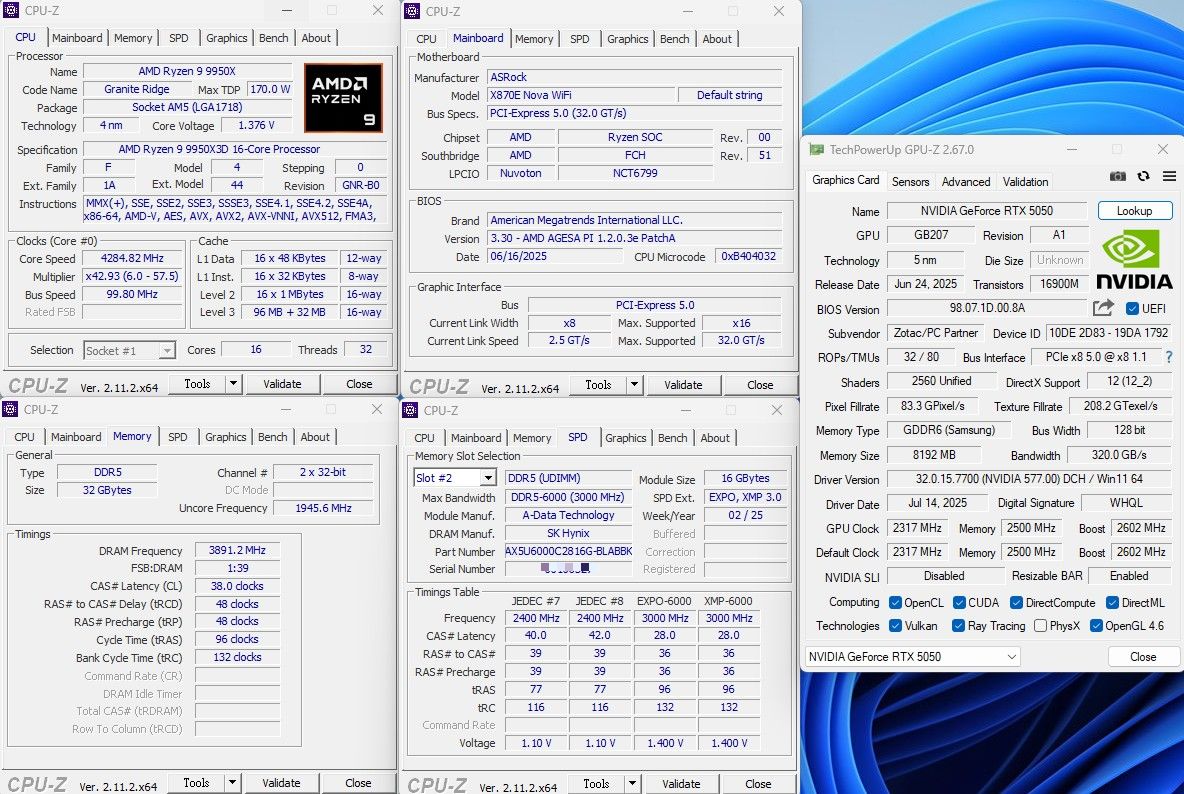
Task: Click the question mark beside Bus Interface
Action: [1169, 357]
